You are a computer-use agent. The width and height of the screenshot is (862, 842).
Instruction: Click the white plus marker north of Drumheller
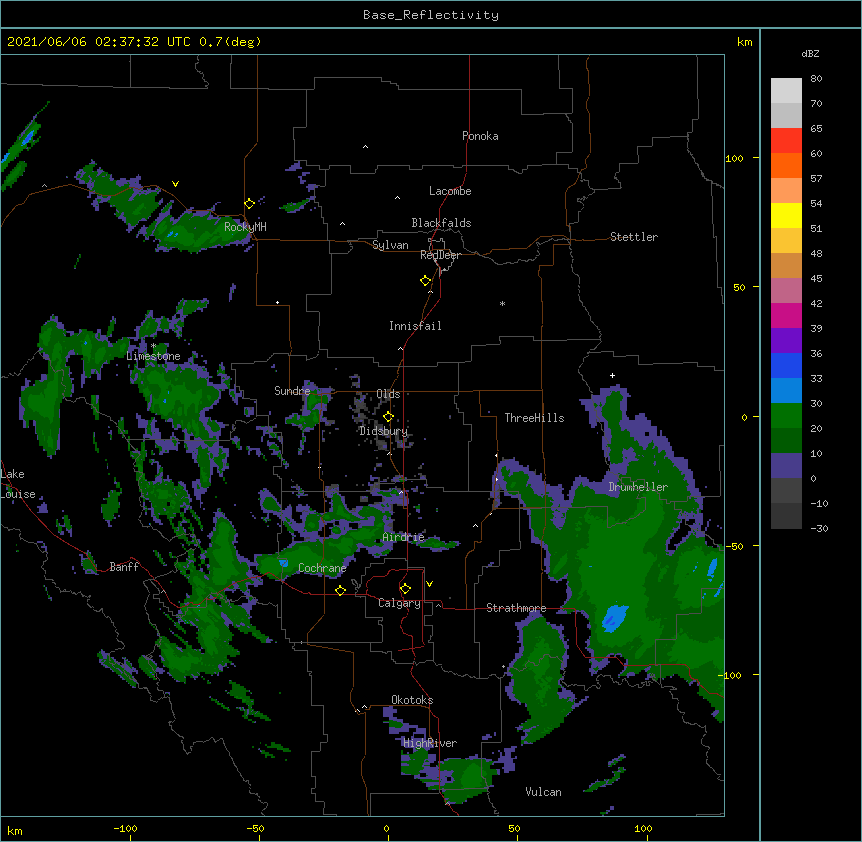tap(612, 375)
